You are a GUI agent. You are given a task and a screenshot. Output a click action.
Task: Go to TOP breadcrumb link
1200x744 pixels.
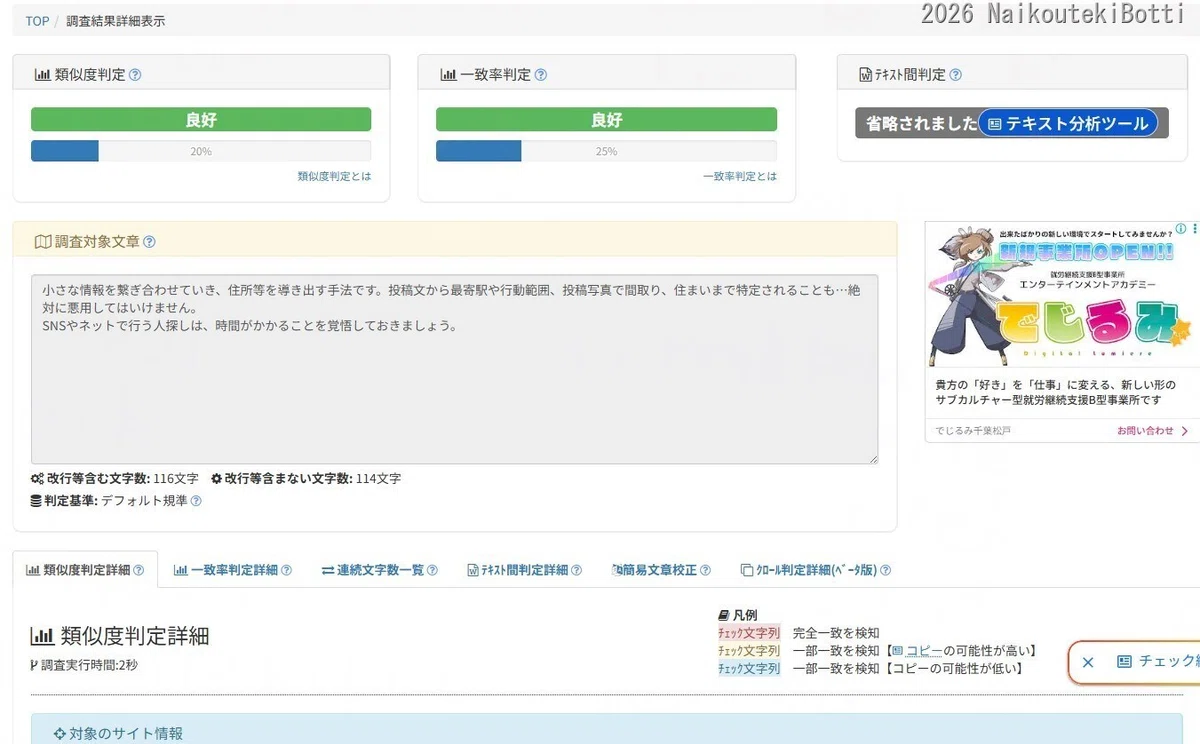[37, 21]
